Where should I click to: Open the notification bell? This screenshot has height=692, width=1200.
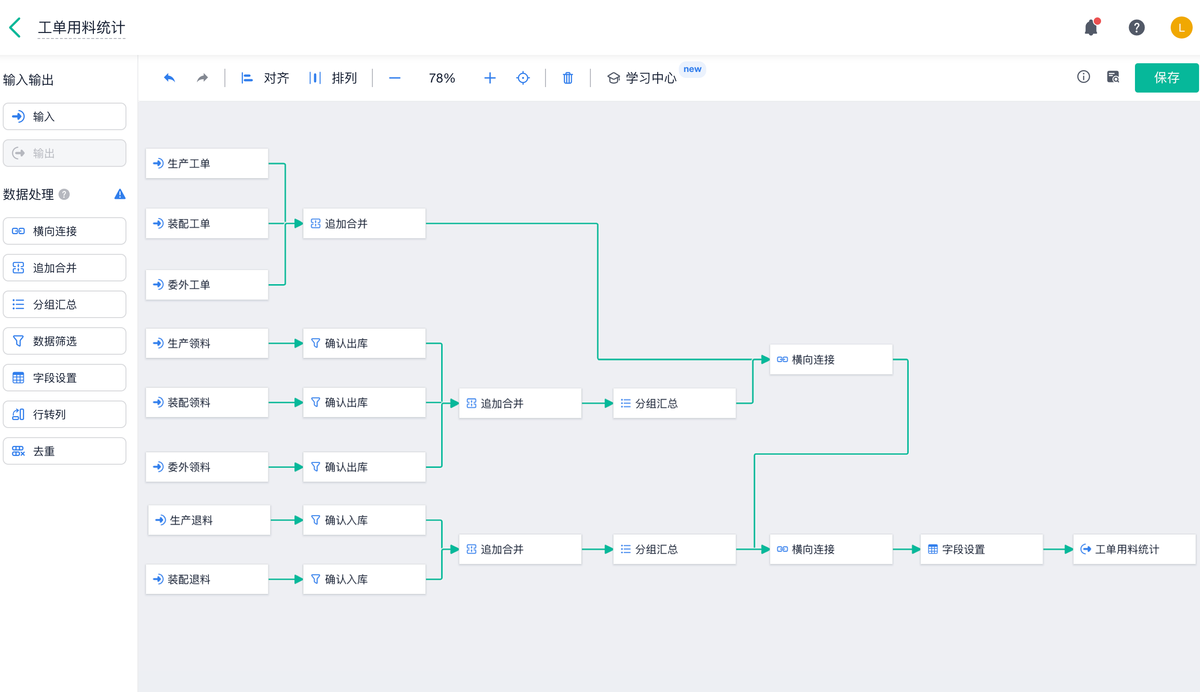pyautogui.click(x=1091, y=28)
